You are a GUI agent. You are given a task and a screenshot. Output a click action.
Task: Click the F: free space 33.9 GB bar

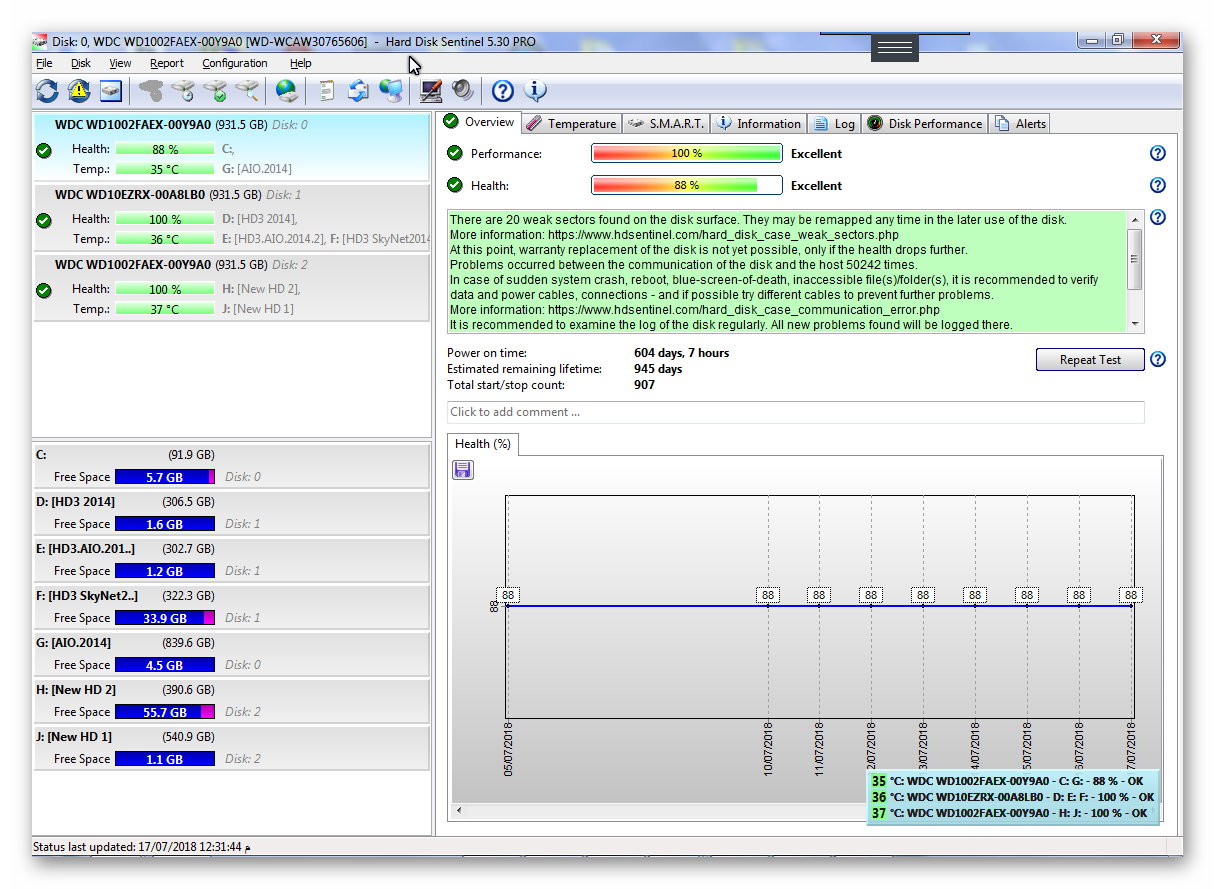165,618
